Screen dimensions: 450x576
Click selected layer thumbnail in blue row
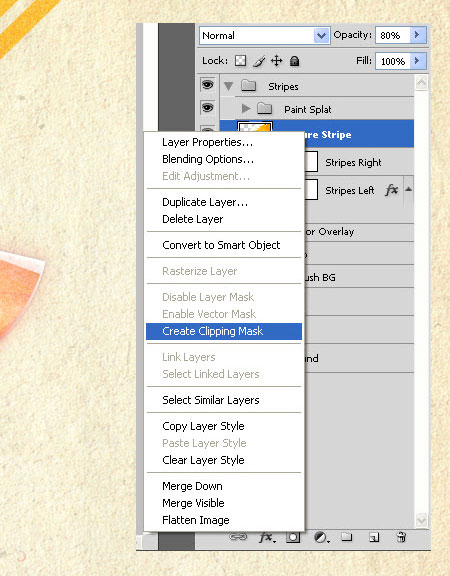click(x=255, y=127)
